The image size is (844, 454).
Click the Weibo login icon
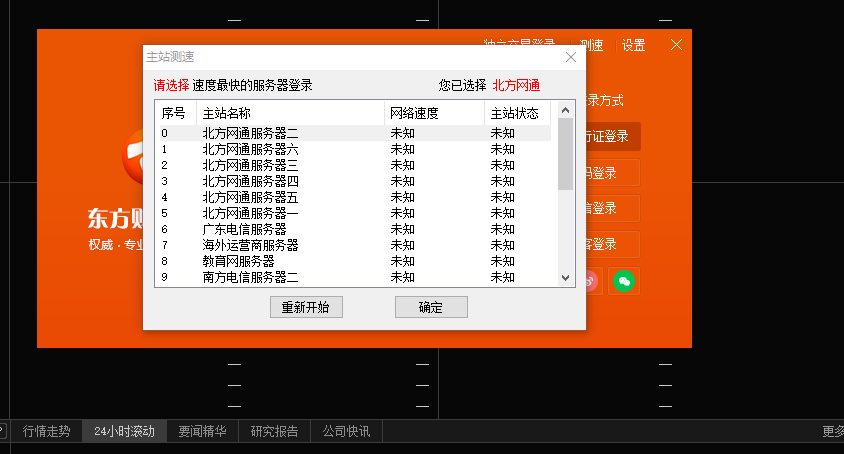[592, 281]
